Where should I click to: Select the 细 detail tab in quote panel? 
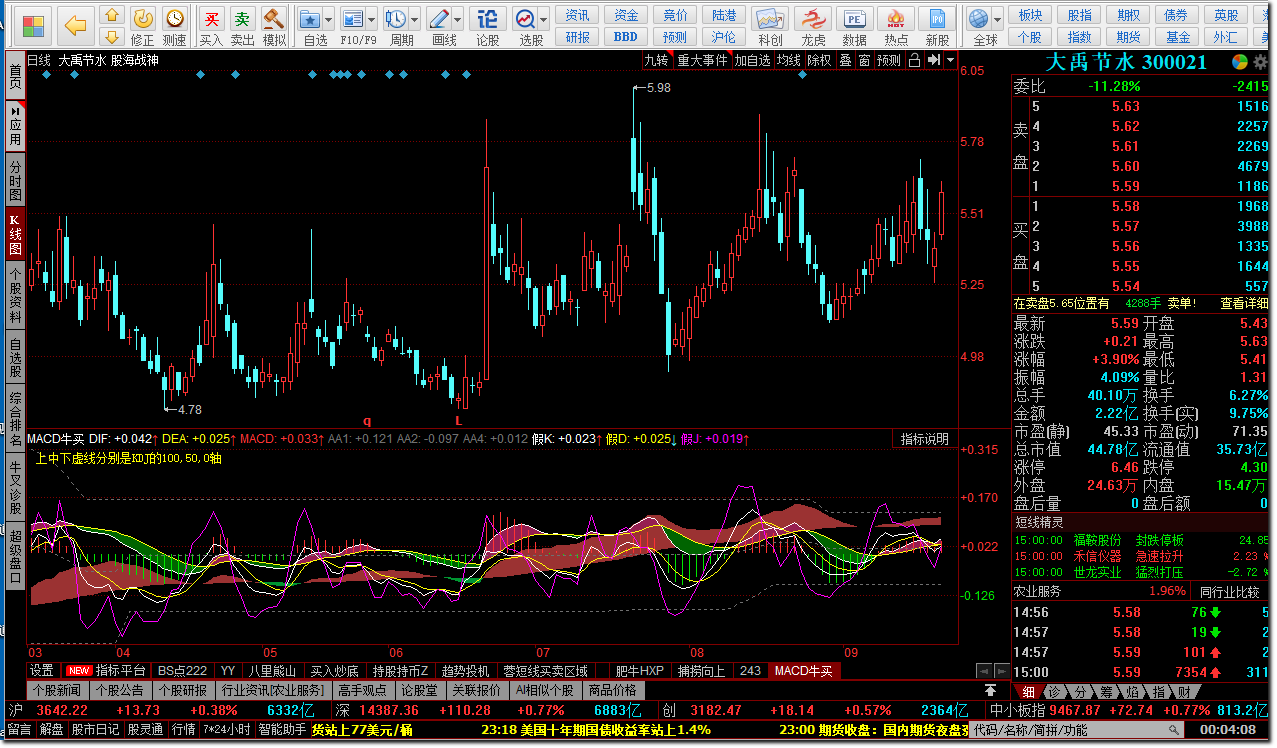tap(1028, 691)
